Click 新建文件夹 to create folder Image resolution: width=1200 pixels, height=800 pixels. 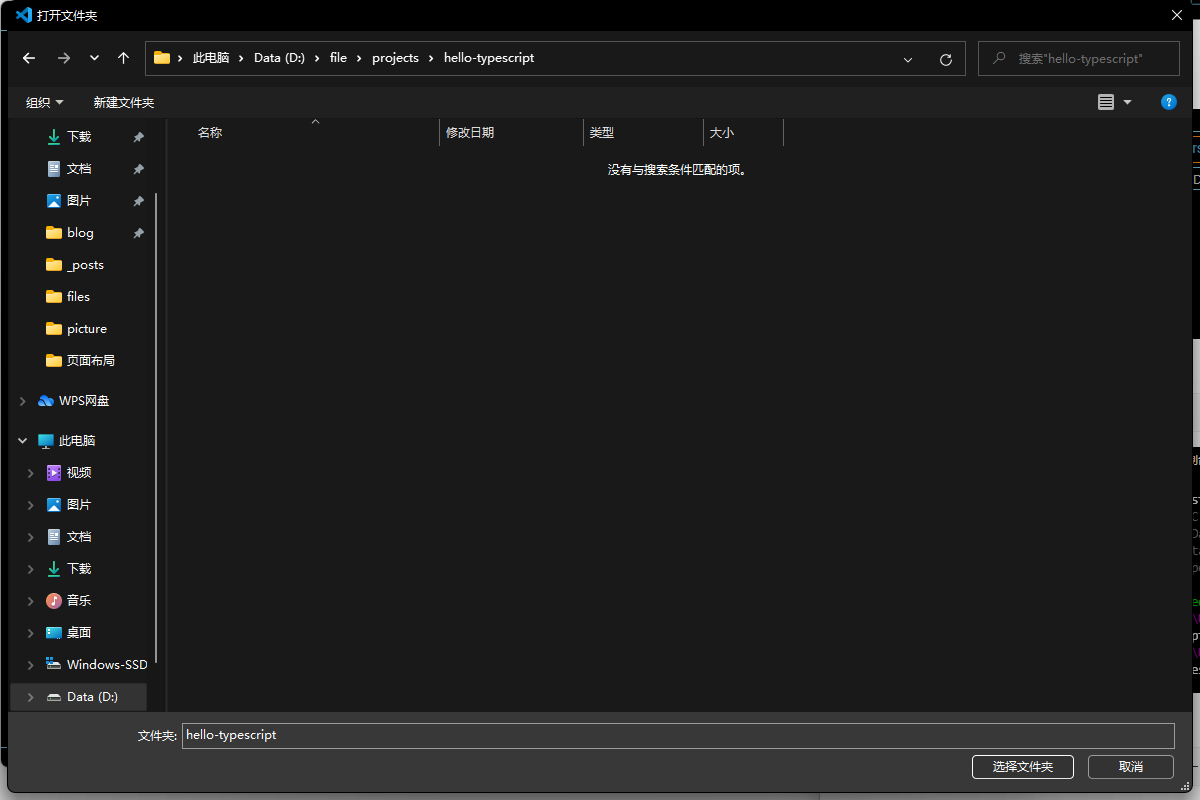point(123,102)
